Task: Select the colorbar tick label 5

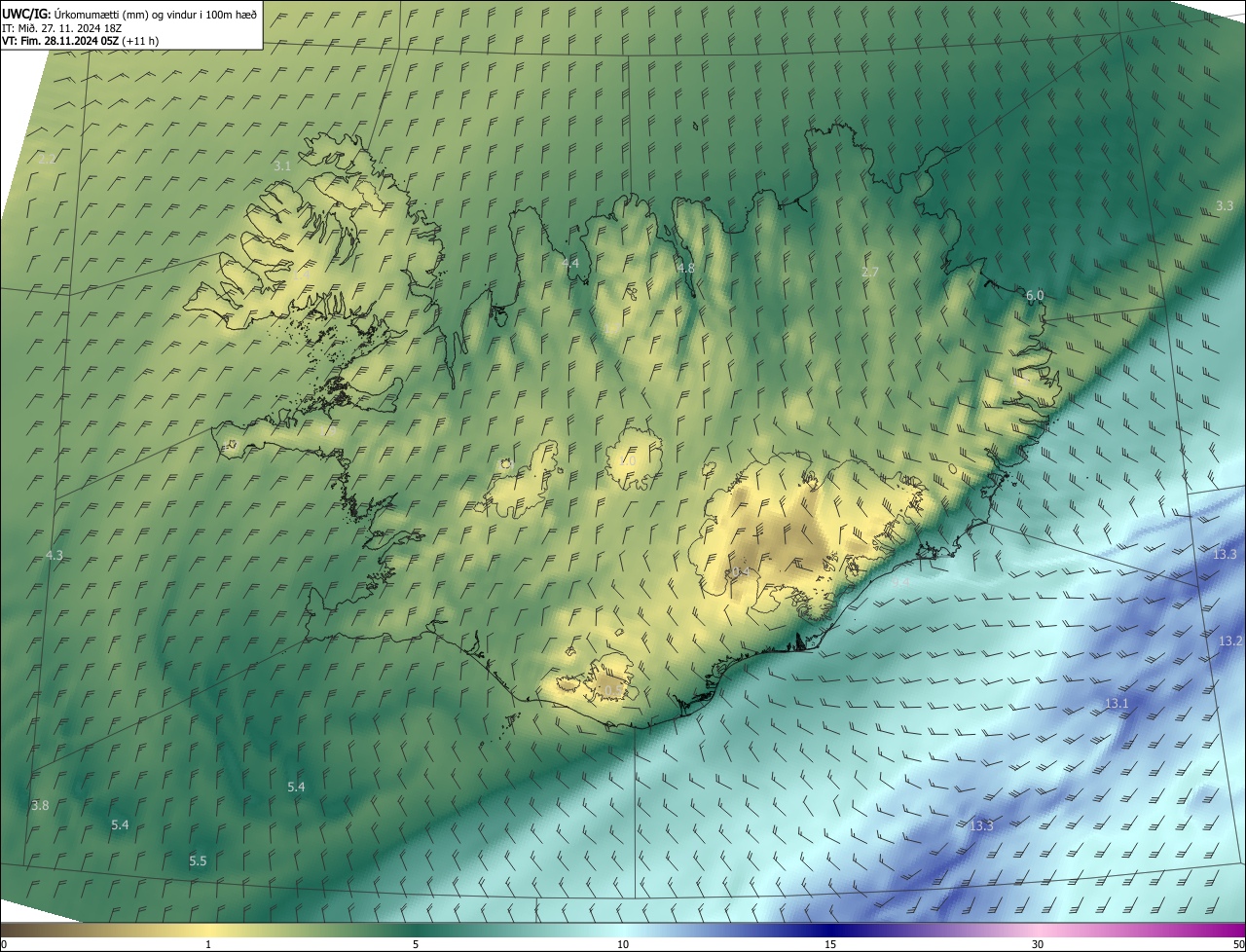Action: tap(416, 944)
